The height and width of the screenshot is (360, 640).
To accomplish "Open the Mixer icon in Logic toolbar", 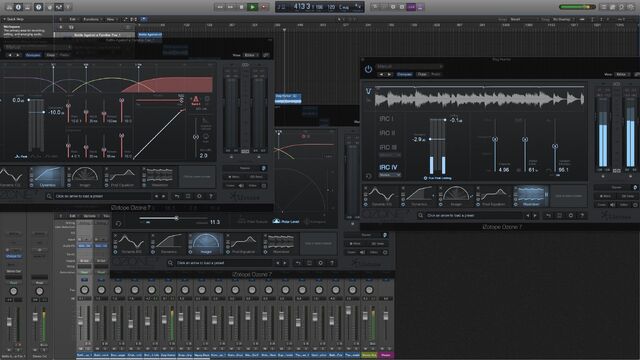I will click(59, 7).
